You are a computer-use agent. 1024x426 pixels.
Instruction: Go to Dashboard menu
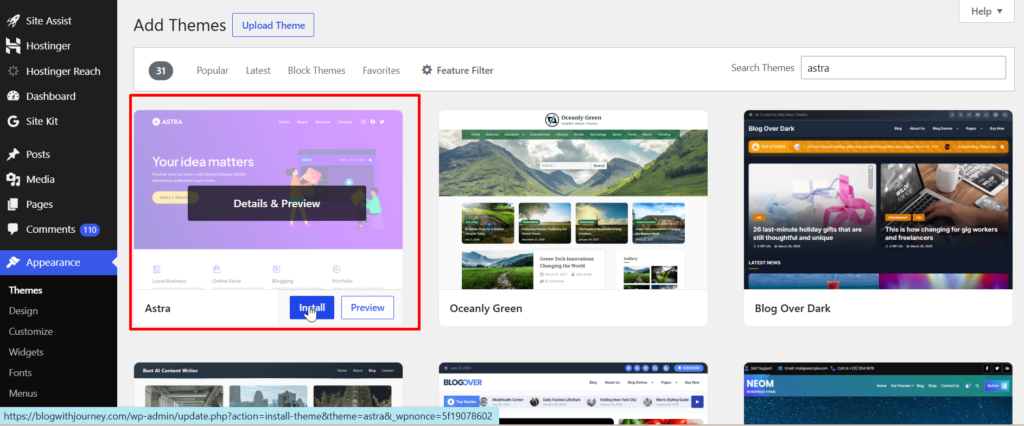click(x=51, y=96)
